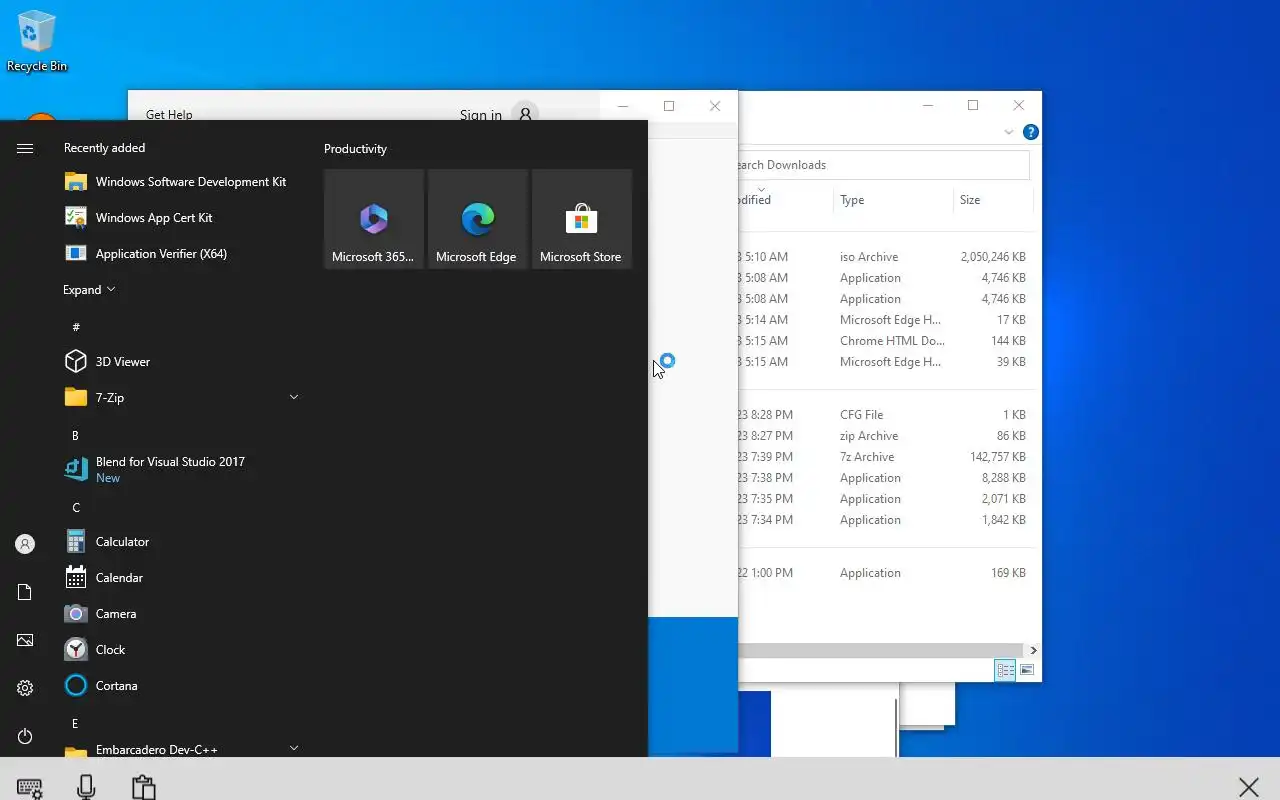Click the clipboard icon in bottom bar
The image size is (1280, 800).
point(143,787)
